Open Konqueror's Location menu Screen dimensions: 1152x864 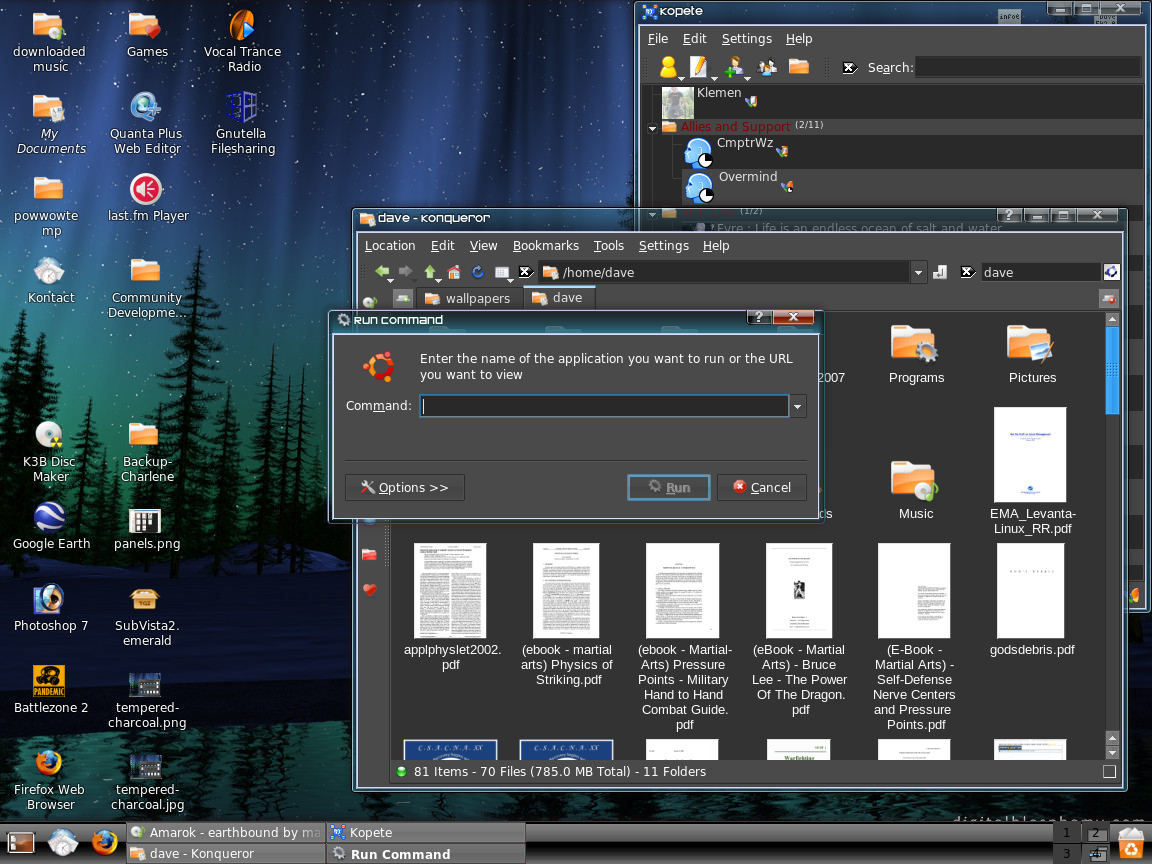(x=390, y=245)
